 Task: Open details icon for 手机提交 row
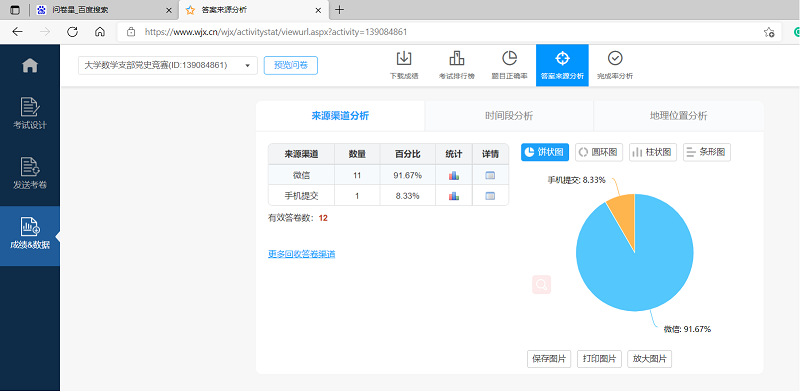(490, 196)
